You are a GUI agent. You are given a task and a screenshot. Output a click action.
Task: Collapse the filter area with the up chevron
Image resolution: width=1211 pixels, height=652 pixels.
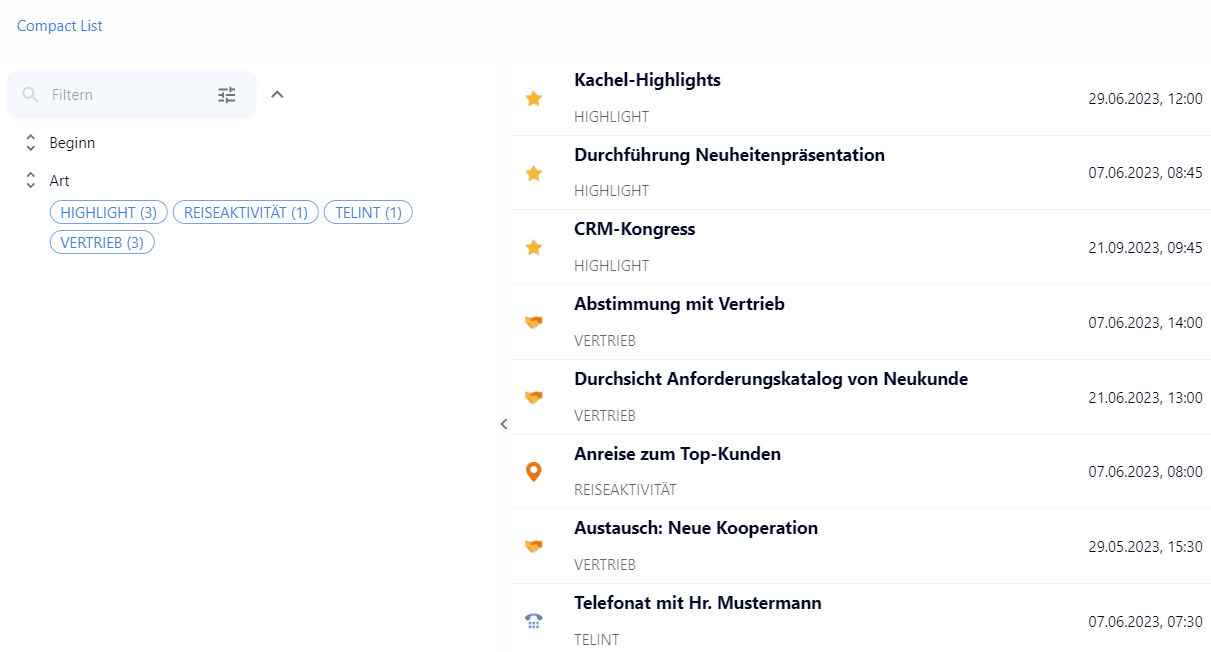(278, 94)
